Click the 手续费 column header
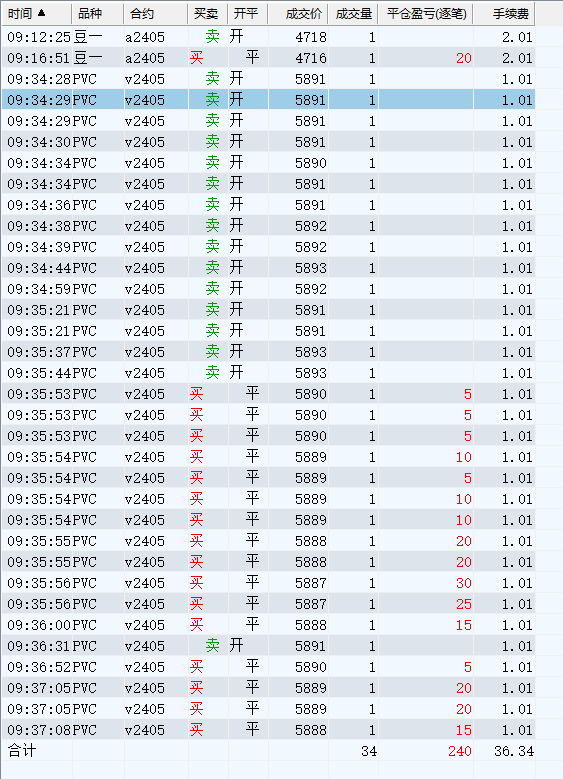563x779 pixels. (504, 14)
